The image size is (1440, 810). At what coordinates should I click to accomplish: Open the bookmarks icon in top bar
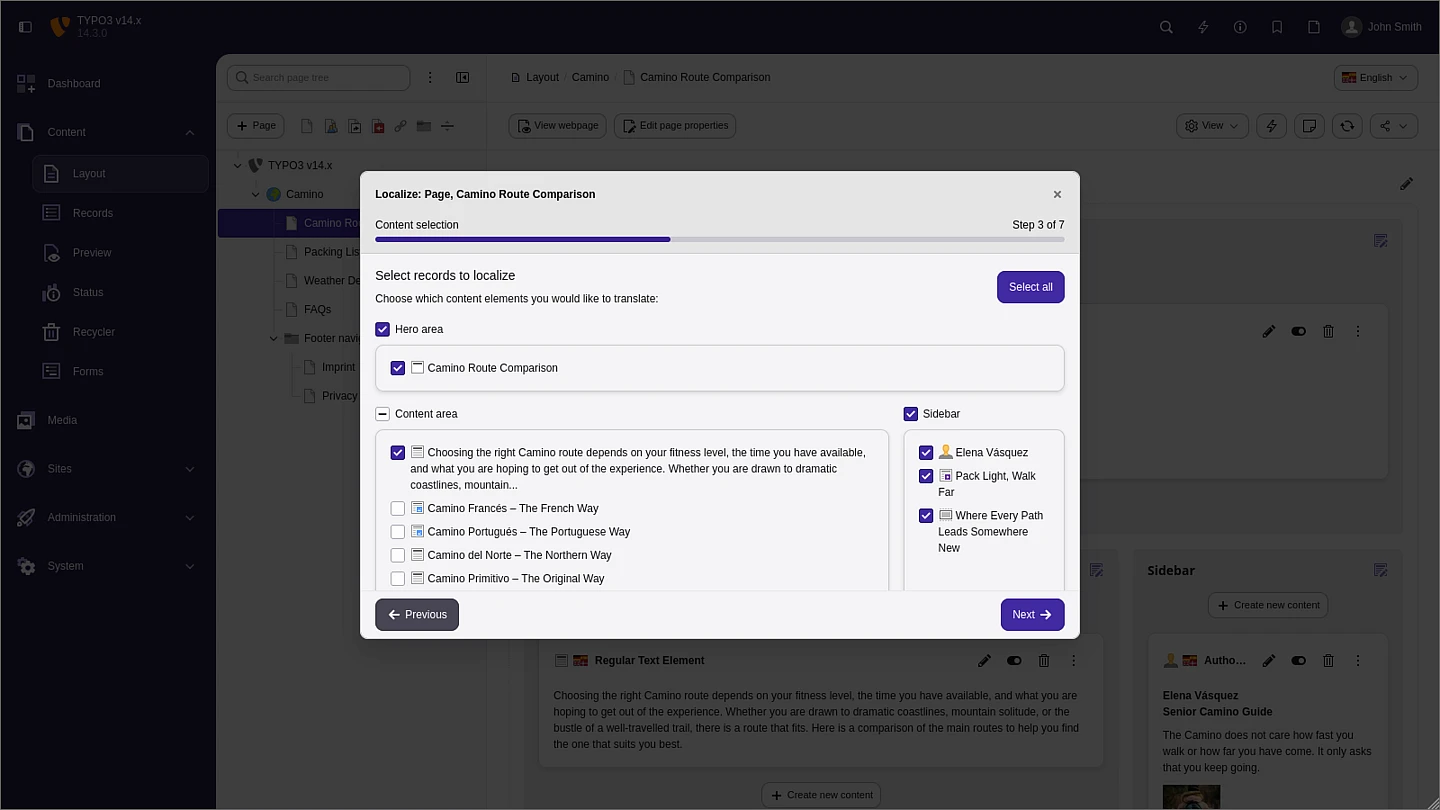[x=1277, y=27]
